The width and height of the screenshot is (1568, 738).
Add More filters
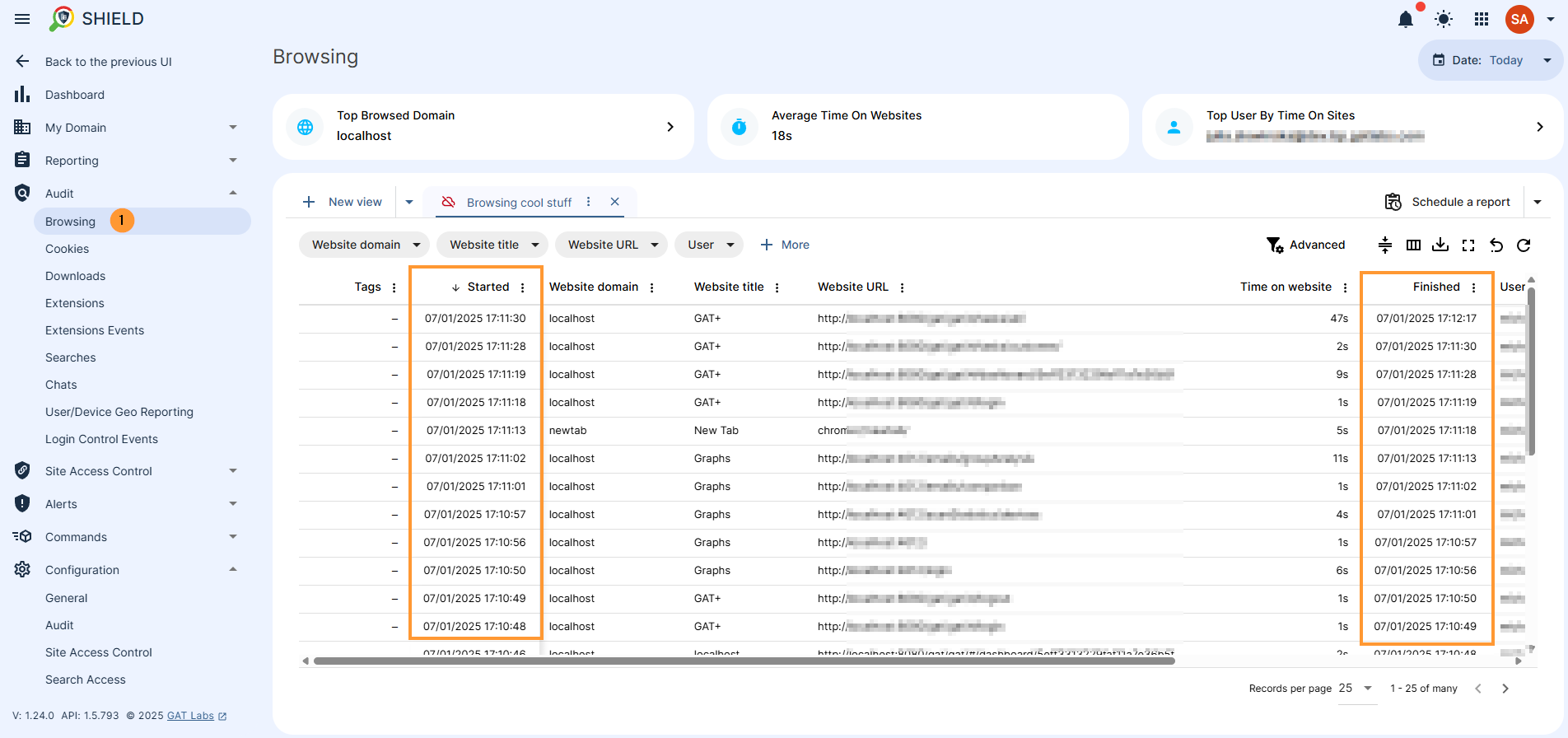pos(785,245)
